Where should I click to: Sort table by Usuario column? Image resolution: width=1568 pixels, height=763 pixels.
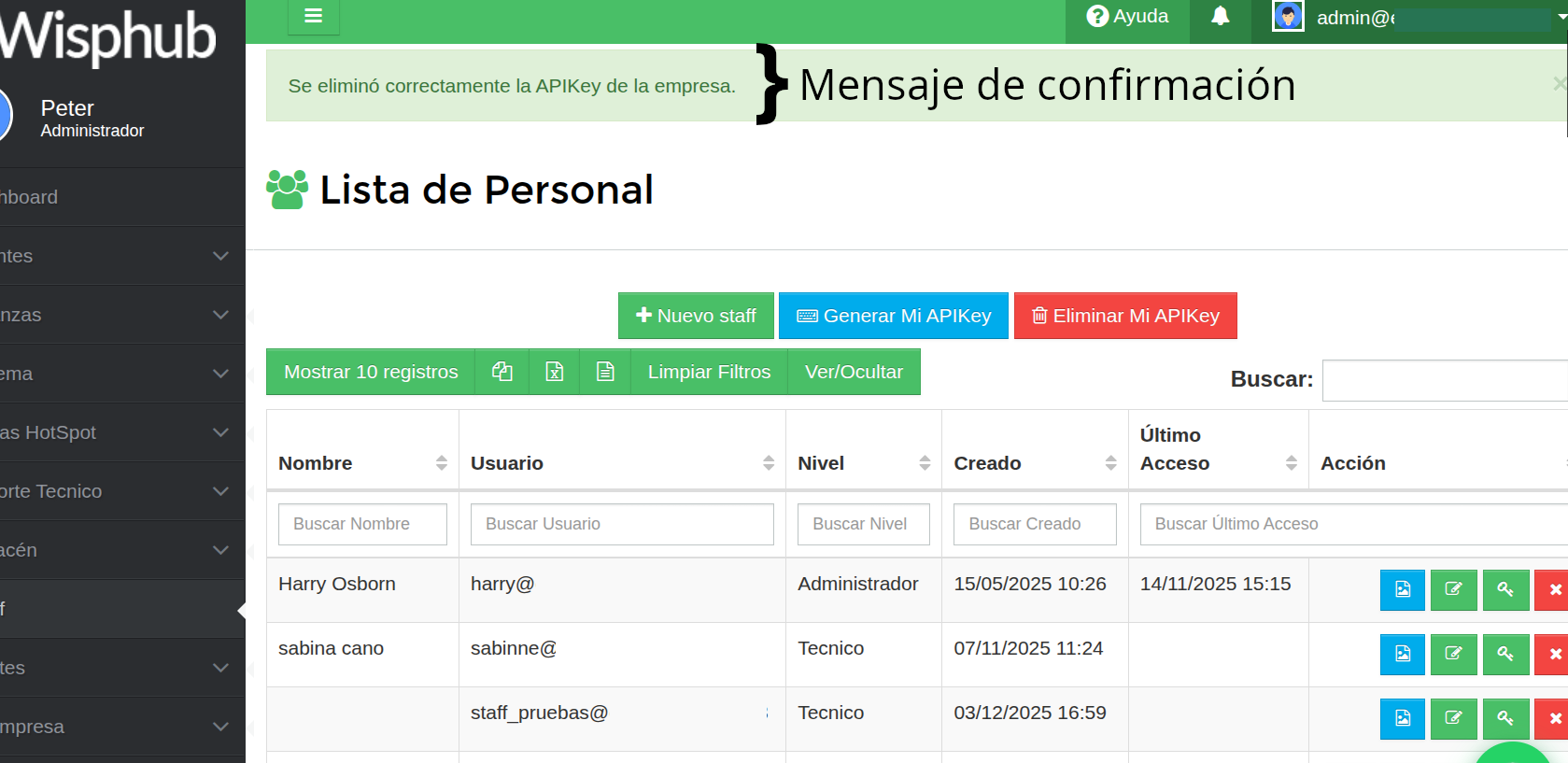(622, 462)
